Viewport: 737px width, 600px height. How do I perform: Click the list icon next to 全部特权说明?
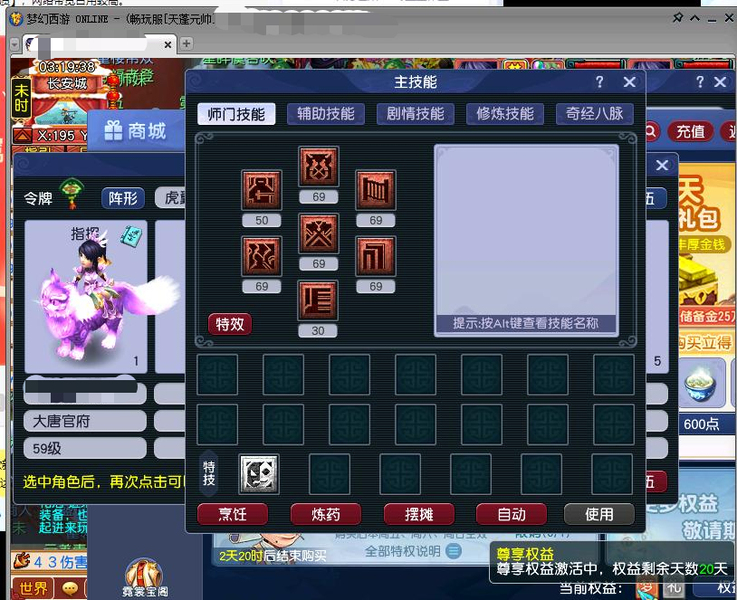click(454, 551)
